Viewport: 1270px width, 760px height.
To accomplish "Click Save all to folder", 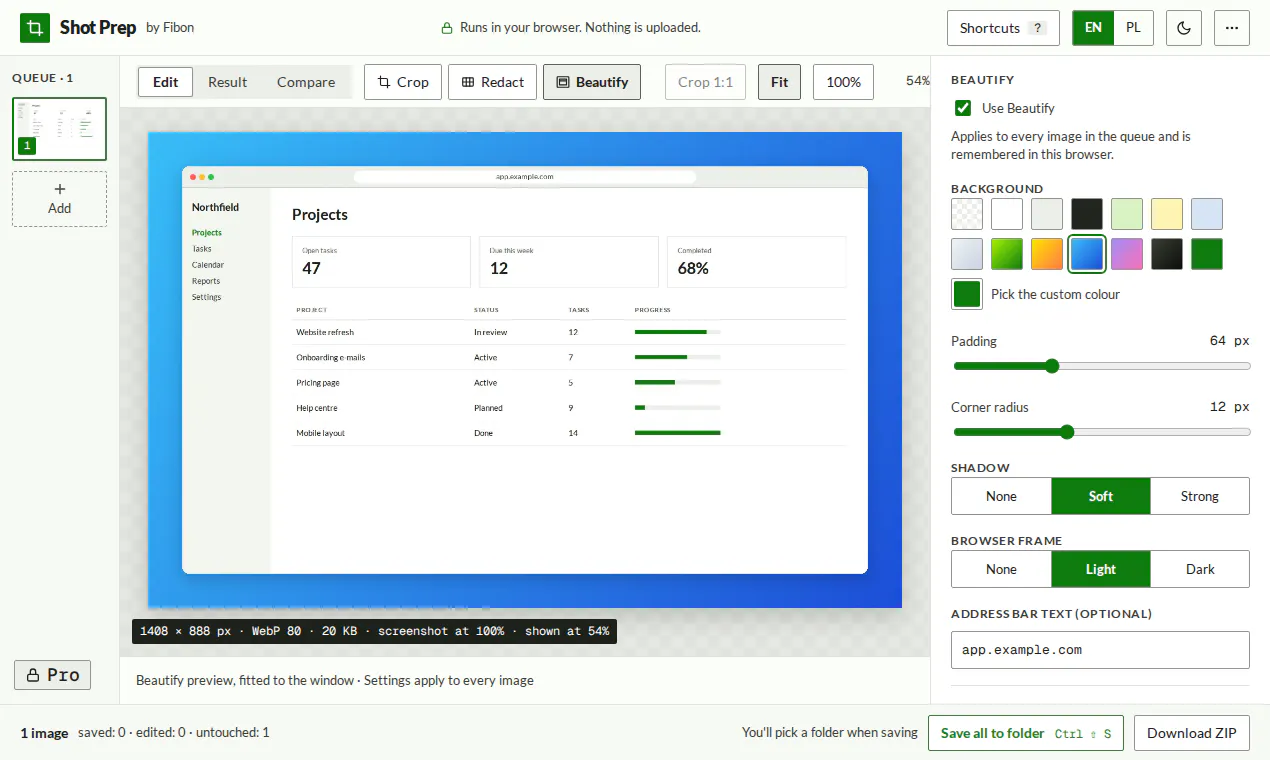I will coord(1026,733).
